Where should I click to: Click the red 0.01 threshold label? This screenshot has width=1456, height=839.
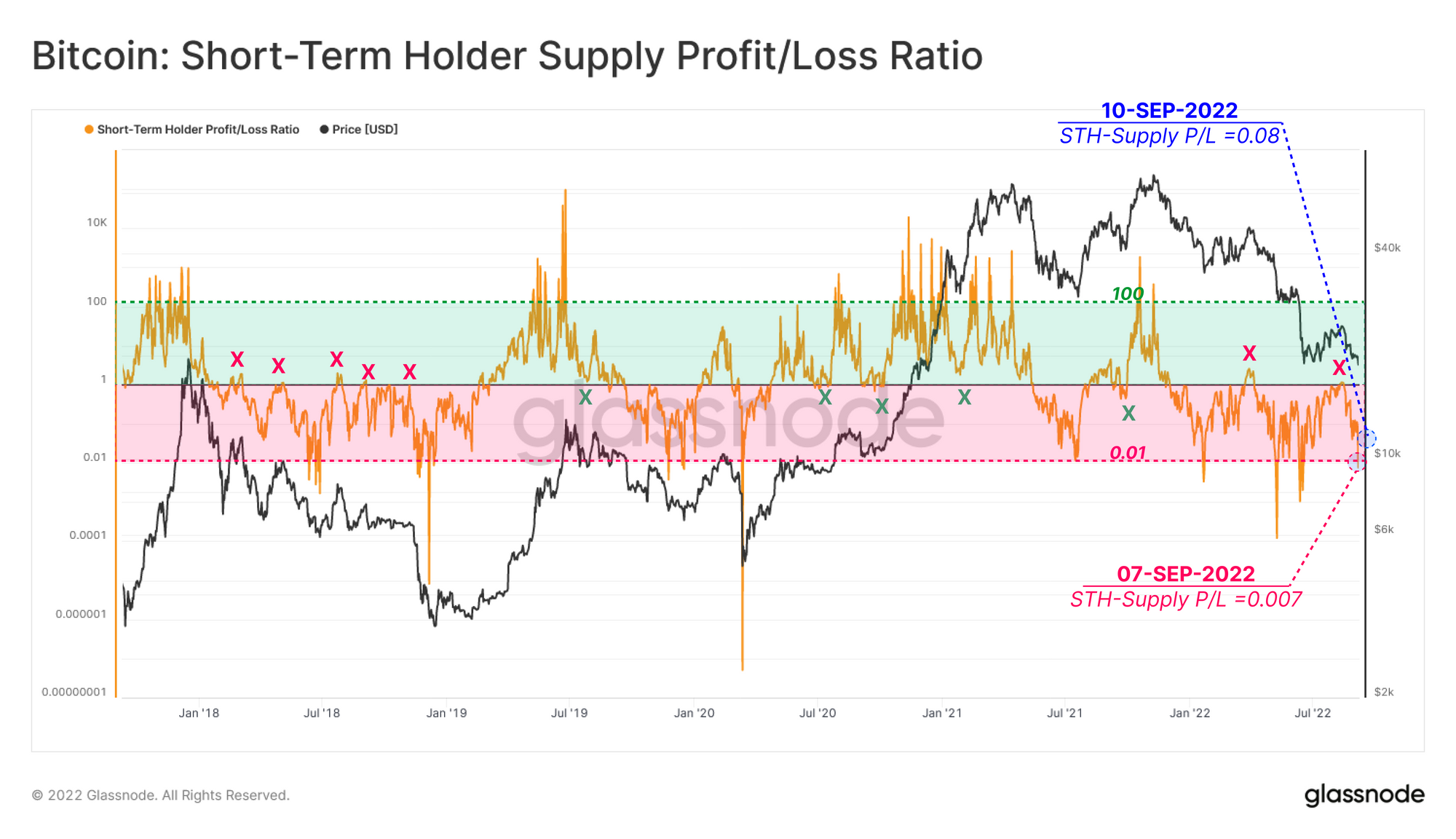pyautogui.click(x=1128, y=453)
